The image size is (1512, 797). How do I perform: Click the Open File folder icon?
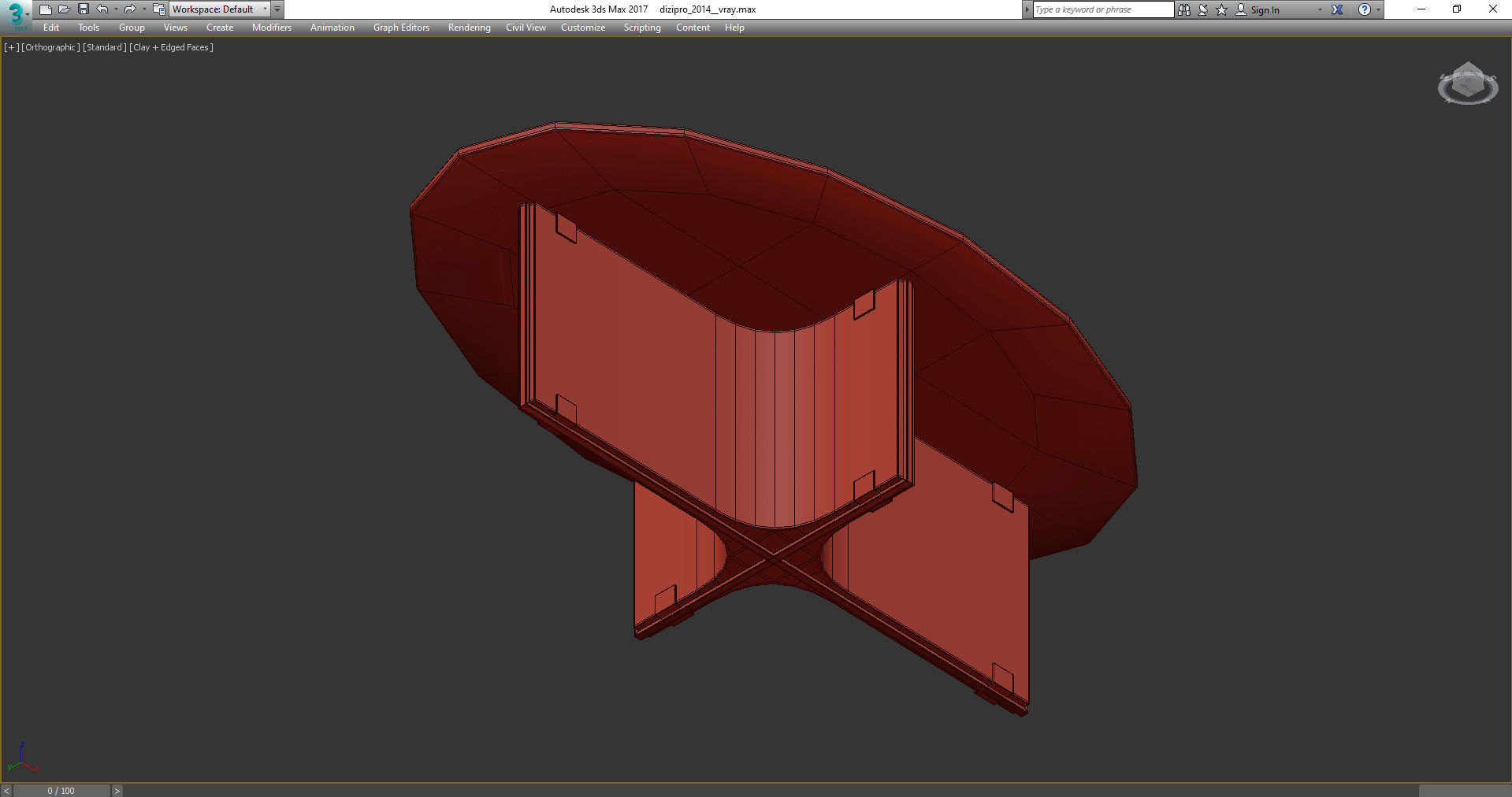point(65,9)
